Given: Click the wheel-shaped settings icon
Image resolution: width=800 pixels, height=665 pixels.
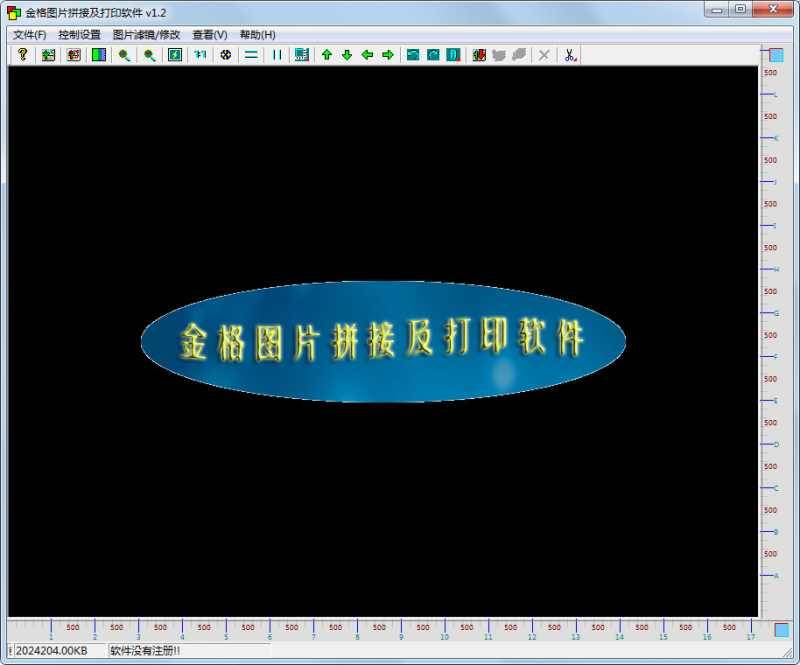Looking at the screenshot, I should [x=226, y=55].
